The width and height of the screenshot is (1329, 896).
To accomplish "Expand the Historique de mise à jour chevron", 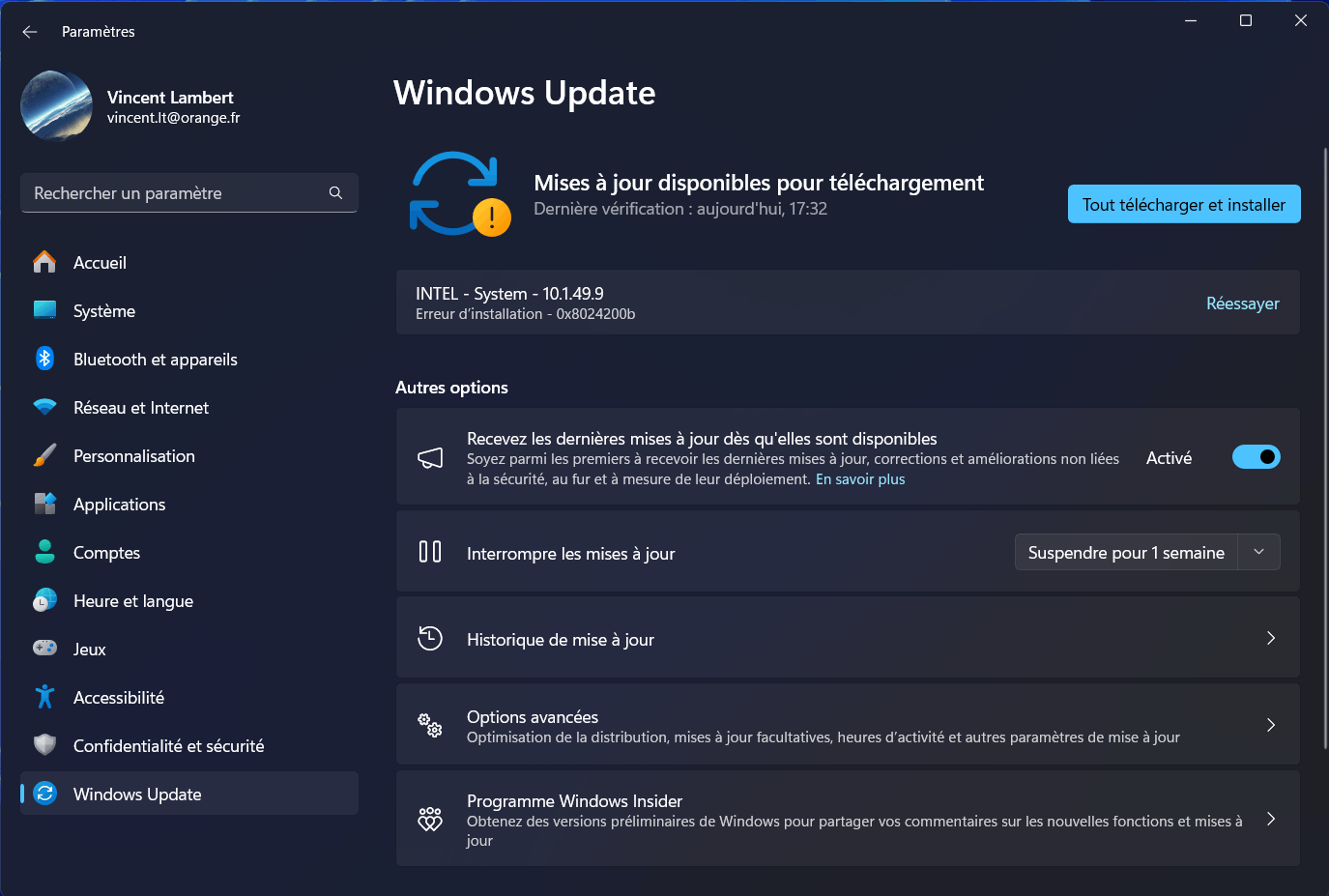I will [x=1271, y=638].
